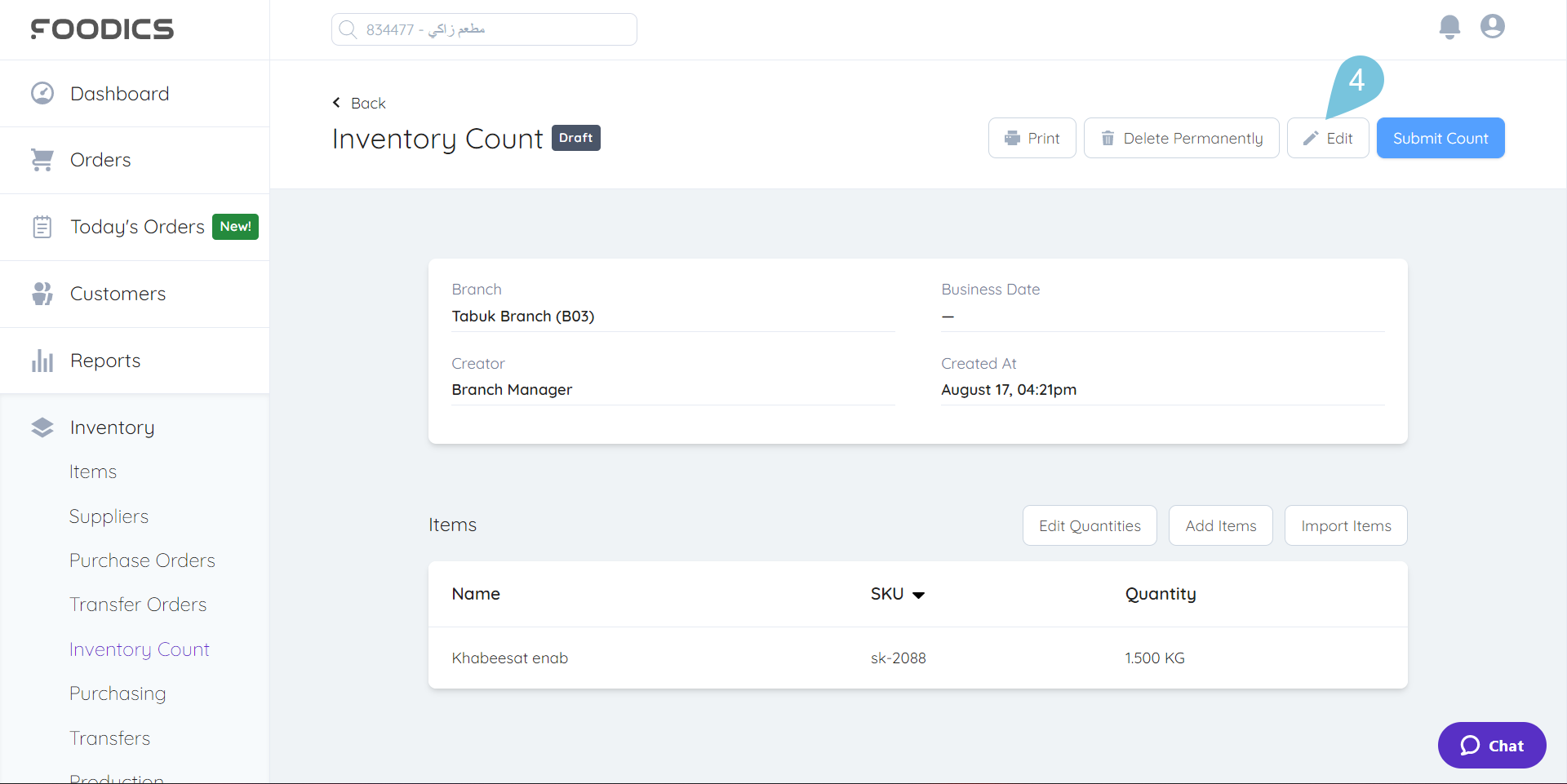Open the Khabeesat enab item link
Screen dimensions: 1567x784
click(x=510, y=658)
